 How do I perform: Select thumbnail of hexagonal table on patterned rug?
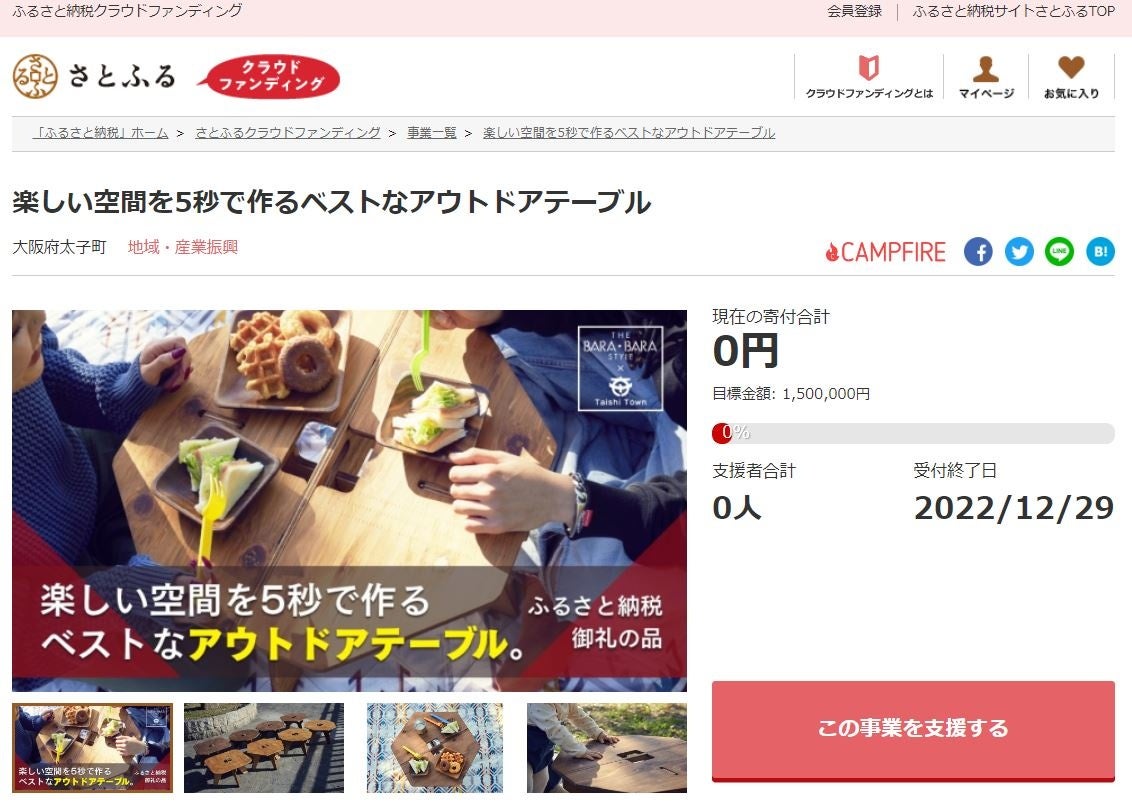click(x=435, y=748)
